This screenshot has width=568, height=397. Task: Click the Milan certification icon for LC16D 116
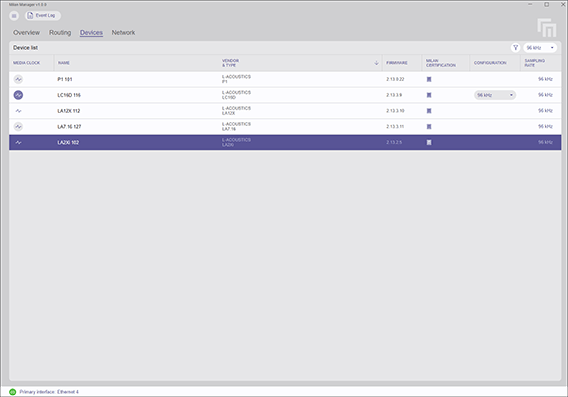pyautogui.click(x=429, y=95)
